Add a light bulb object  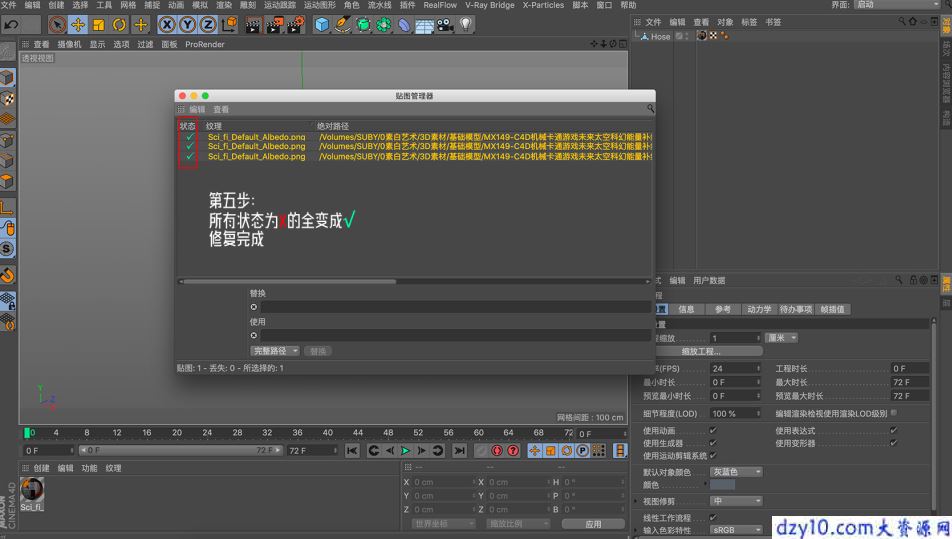click(x=466, y=25)
